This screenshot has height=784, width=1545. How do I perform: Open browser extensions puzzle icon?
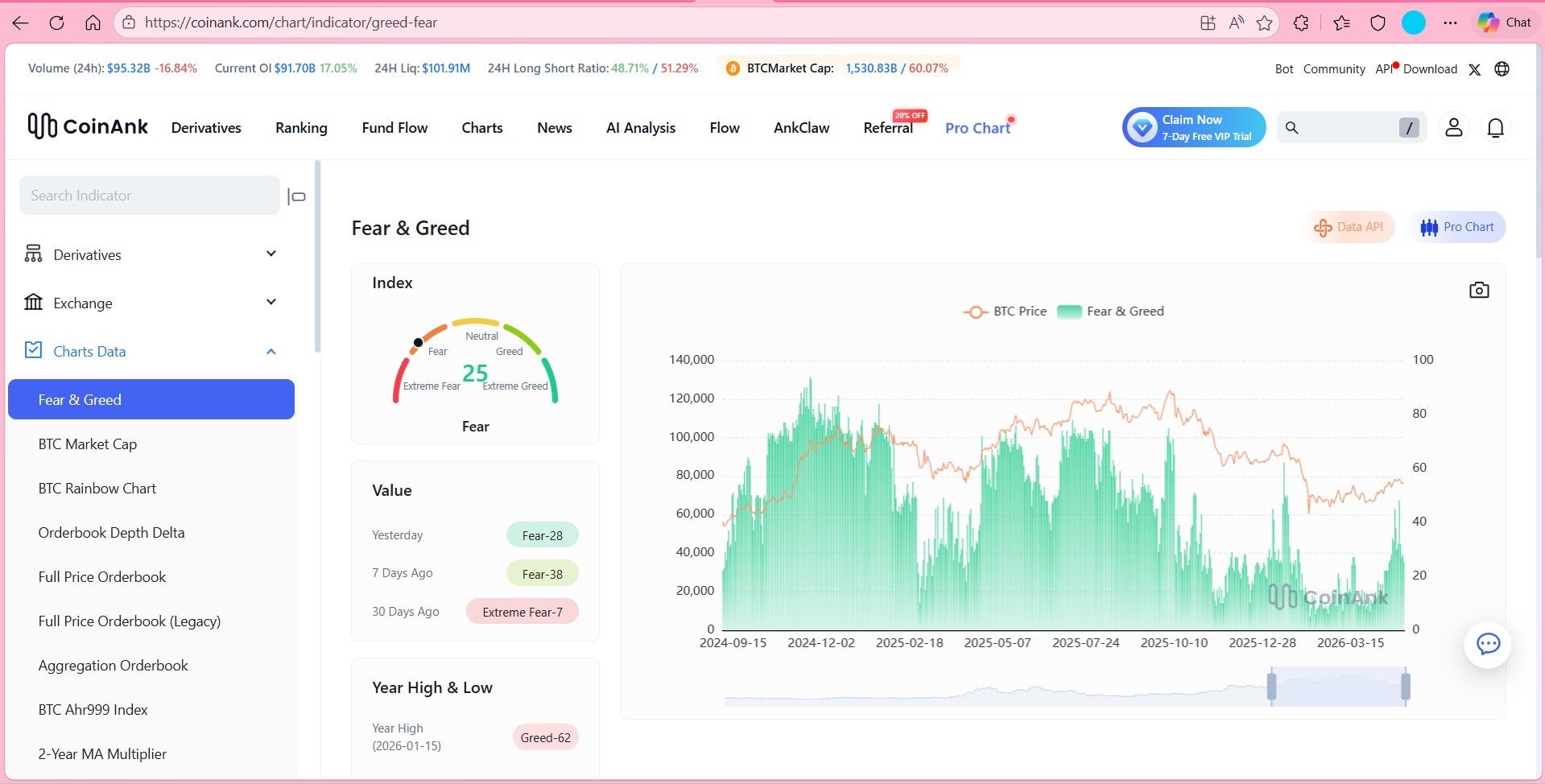1301,23
